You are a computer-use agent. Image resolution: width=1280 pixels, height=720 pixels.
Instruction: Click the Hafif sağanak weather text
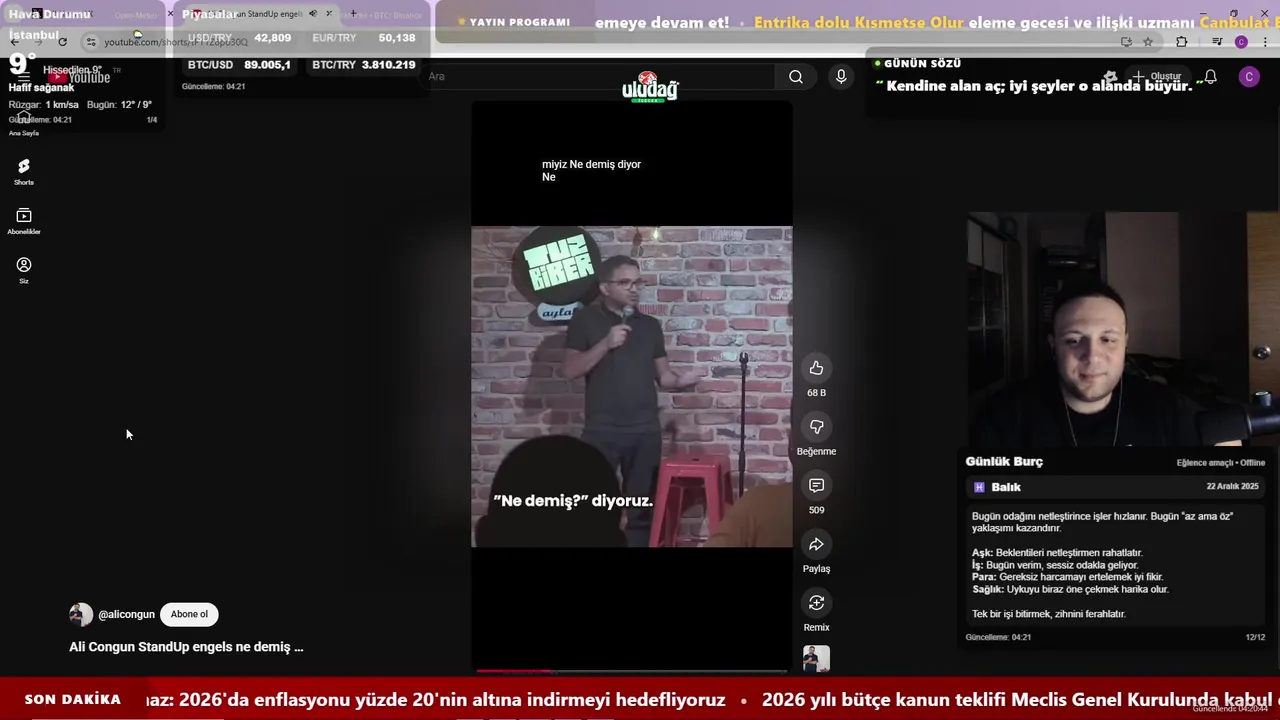click(41, 88)
